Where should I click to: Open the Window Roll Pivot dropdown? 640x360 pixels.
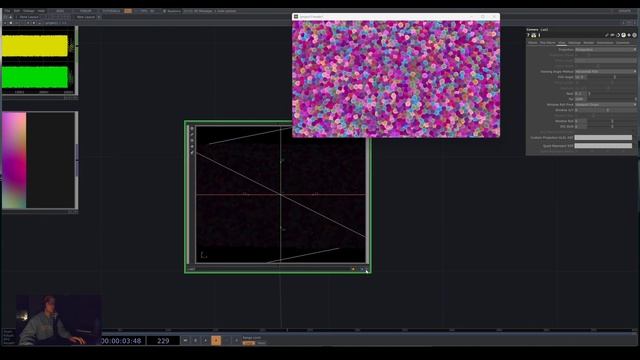click(605, 104)
